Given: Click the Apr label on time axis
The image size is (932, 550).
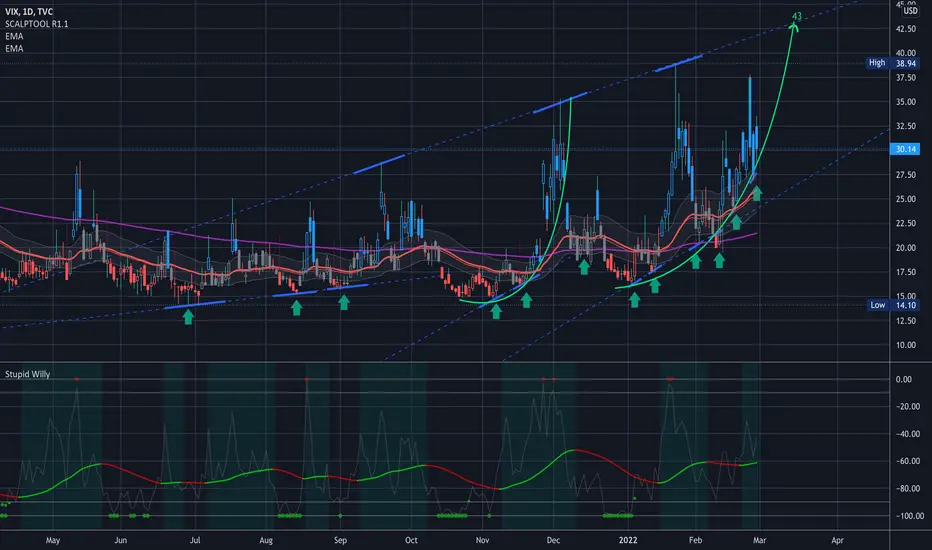Looking at the screenshot, I should 837,540.
